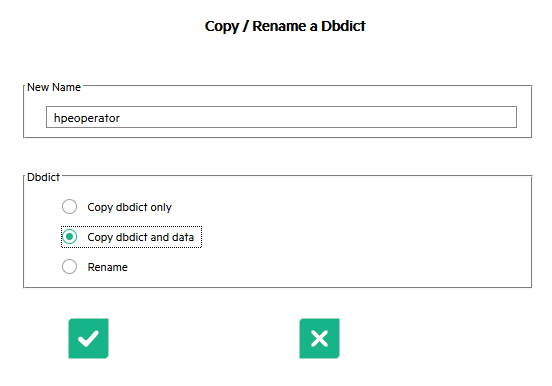Choose the Copy dbdict and data radio

69,237
